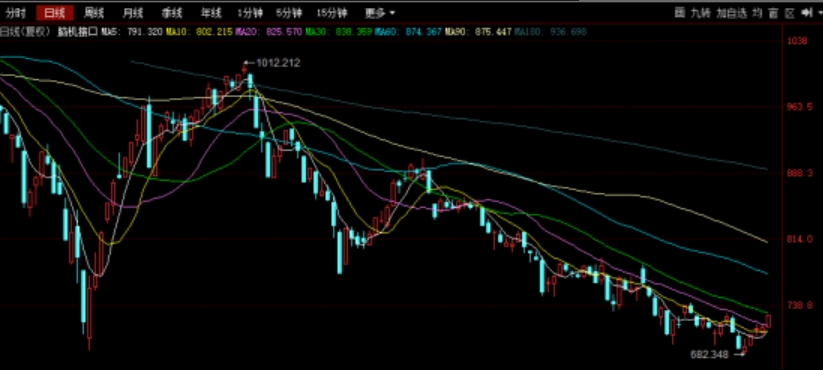Select the 周线 weekly chart tab
The height and width of the screenshot is (370, 823).
pos(94,13)
